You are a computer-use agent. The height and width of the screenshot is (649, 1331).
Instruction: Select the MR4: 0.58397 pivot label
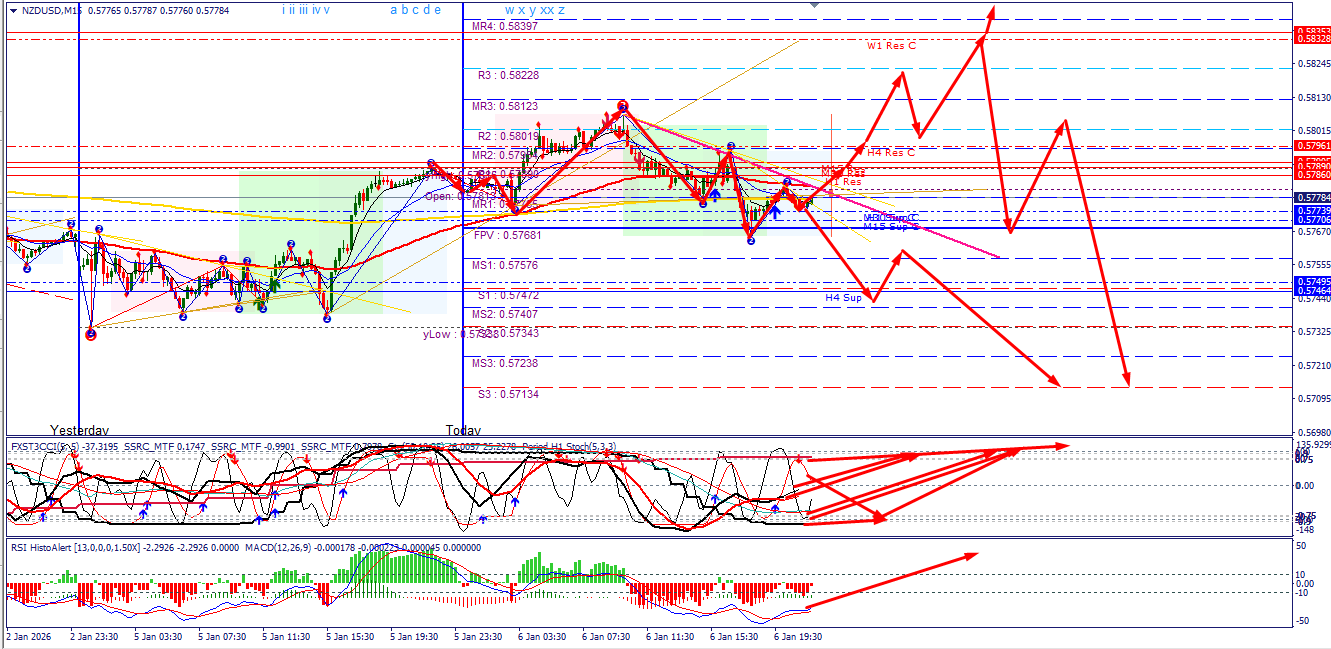point(506,27)
